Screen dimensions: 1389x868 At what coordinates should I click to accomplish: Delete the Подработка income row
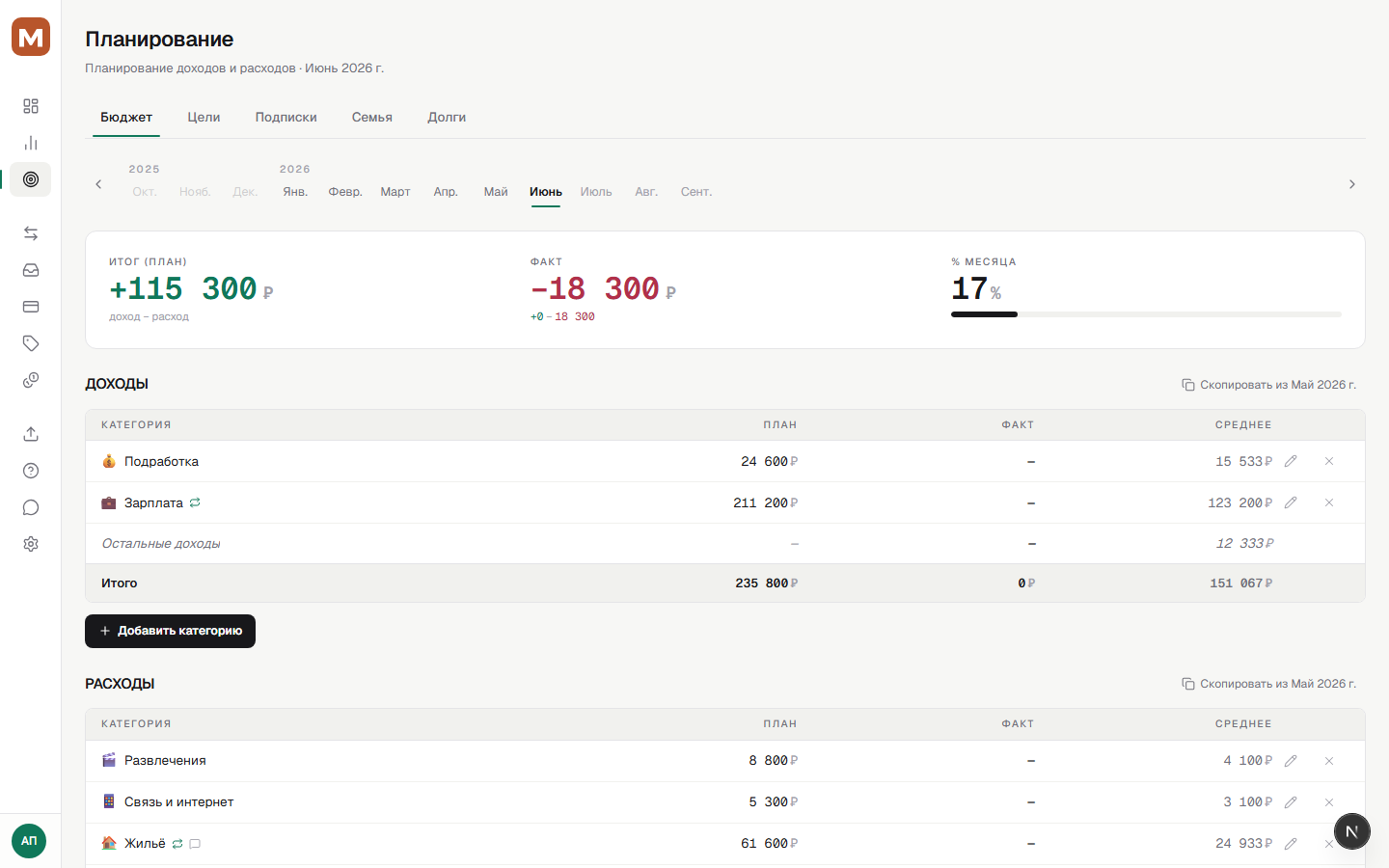coord(1329,461)
